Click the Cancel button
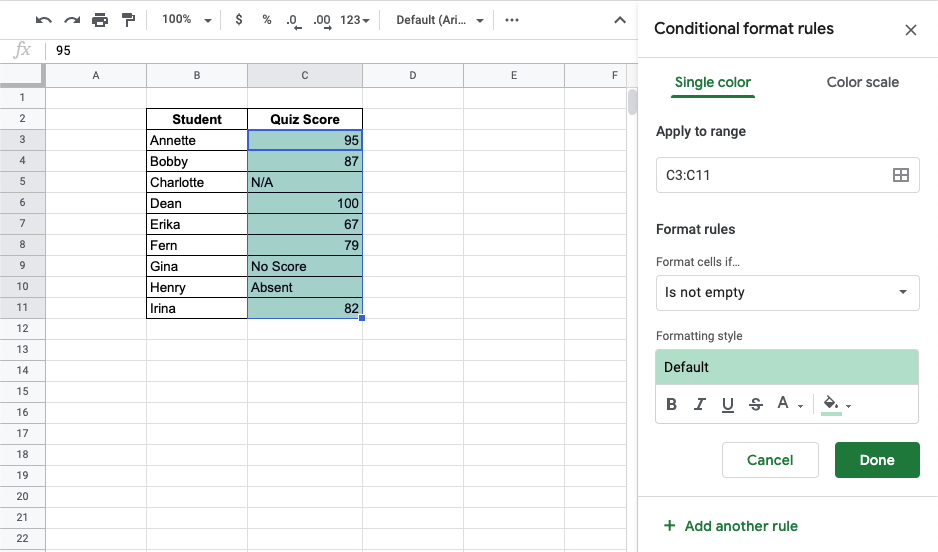 point(770,460)
